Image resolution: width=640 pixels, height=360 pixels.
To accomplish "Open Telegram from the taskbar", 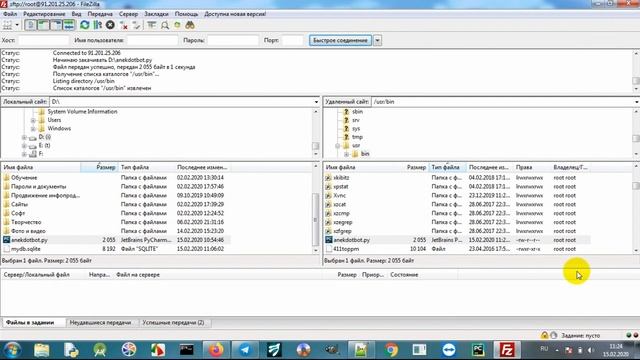I will click(245, 350).
